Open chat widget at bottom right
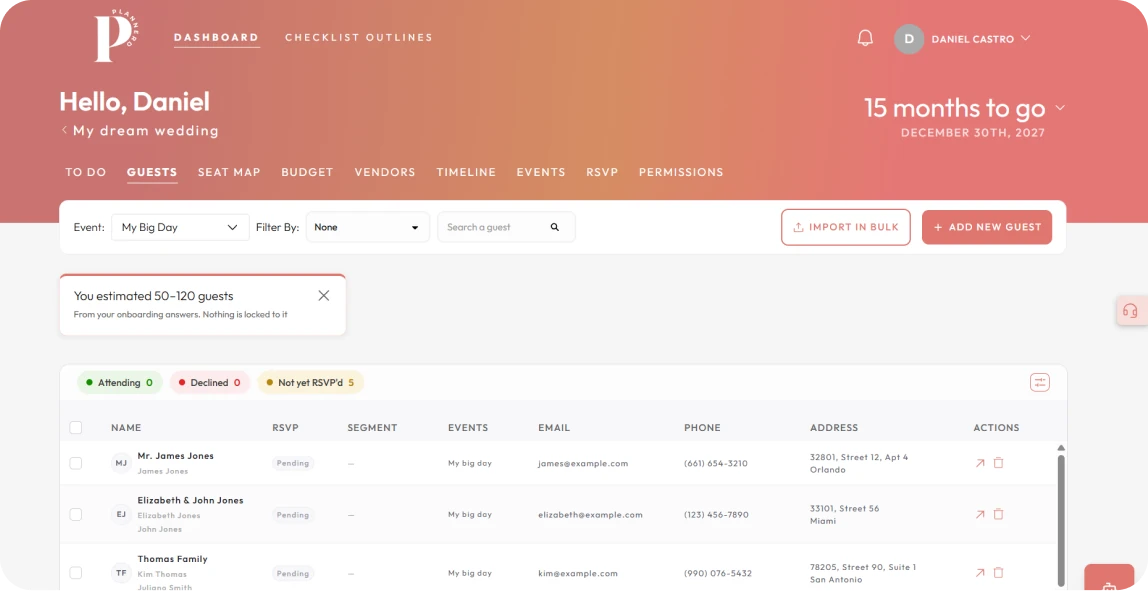The image size is (1148, 591). [x=1109, y=579]
